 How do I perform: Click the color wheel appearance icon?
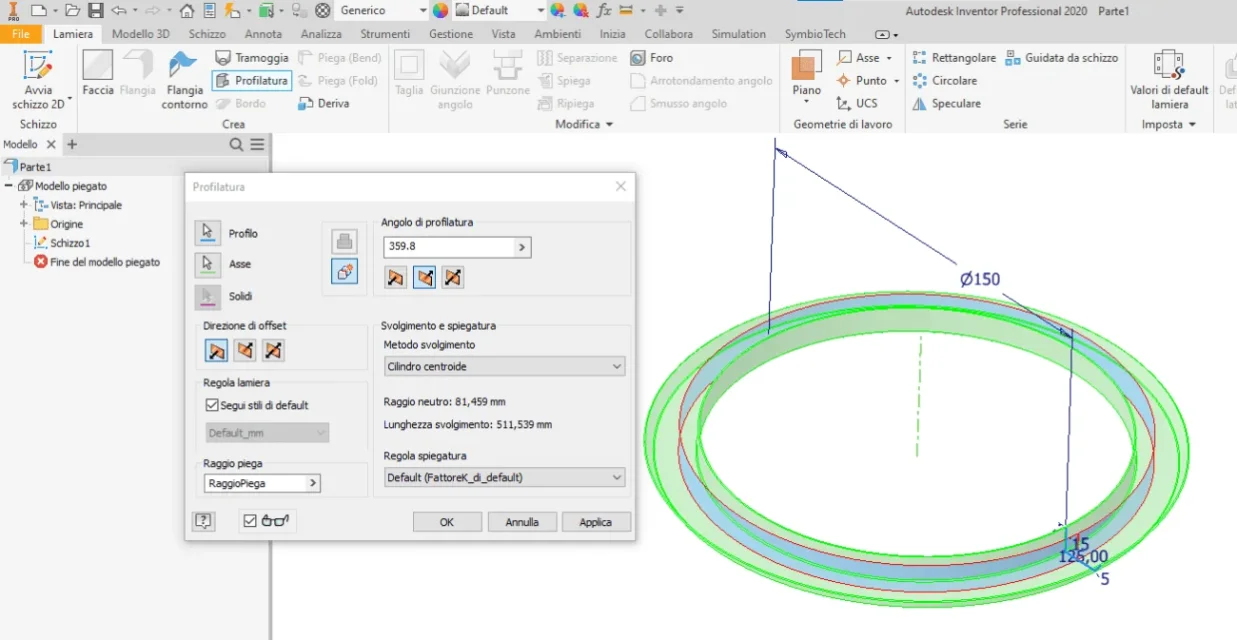440,10
